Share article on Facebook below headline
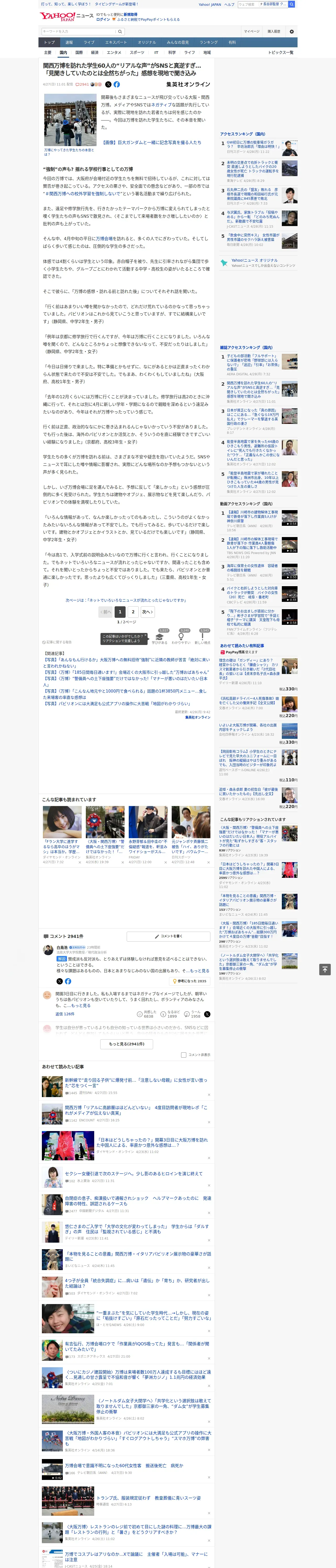 (x=116, y=85)
